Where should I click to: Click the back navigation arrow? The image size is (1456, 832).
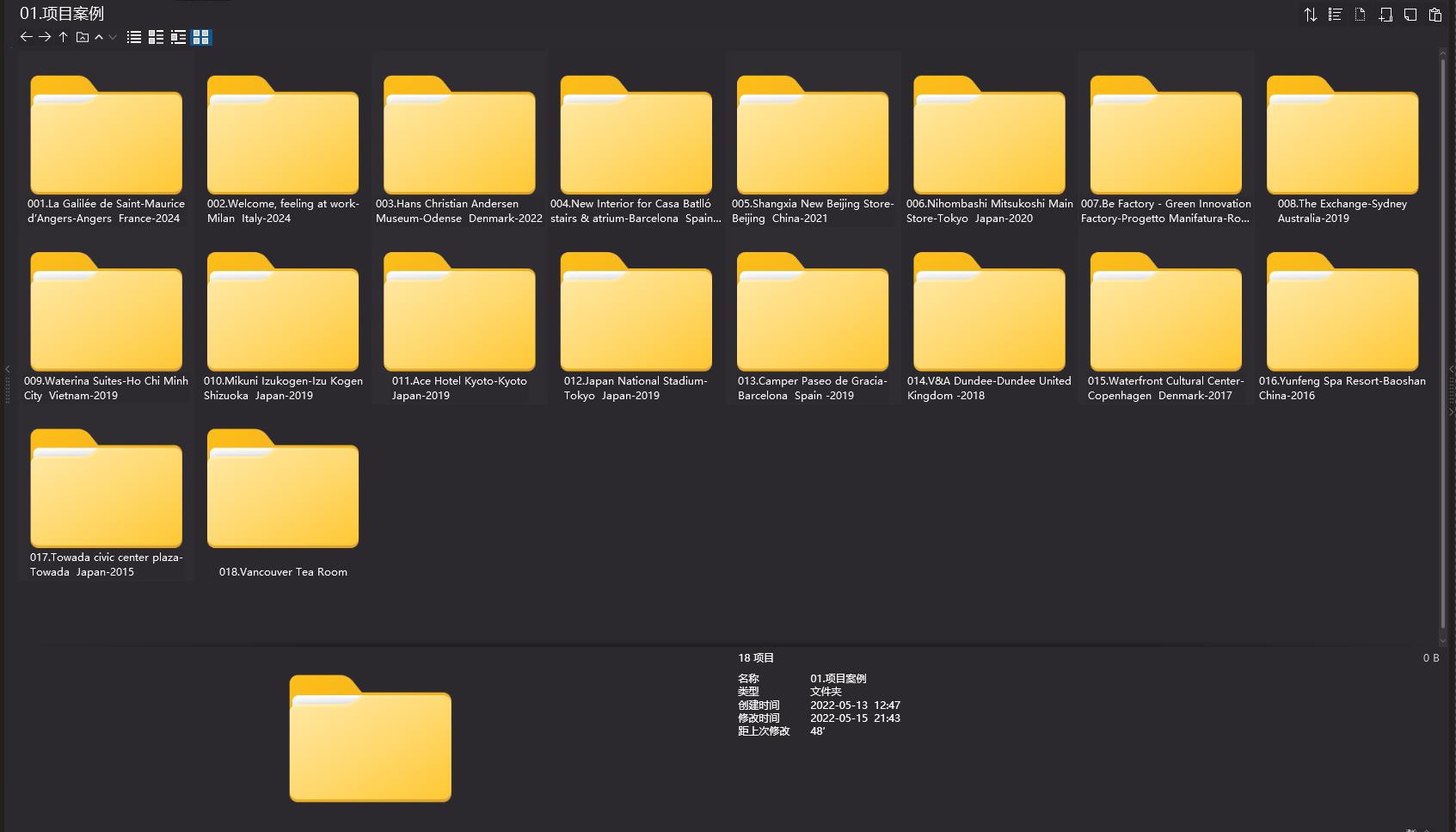[x=26, y=37]
